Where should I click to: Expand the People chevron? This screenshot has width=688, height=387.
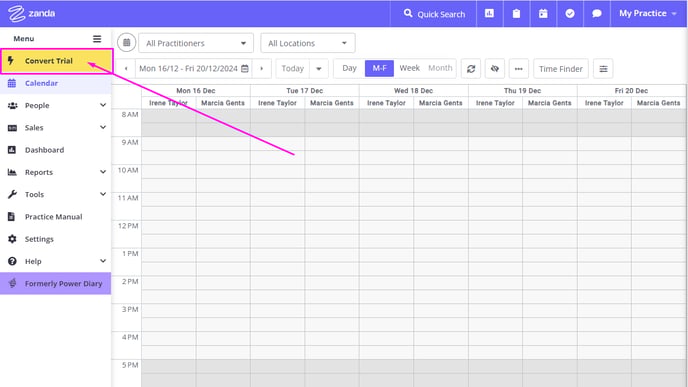tap(103, 105)
